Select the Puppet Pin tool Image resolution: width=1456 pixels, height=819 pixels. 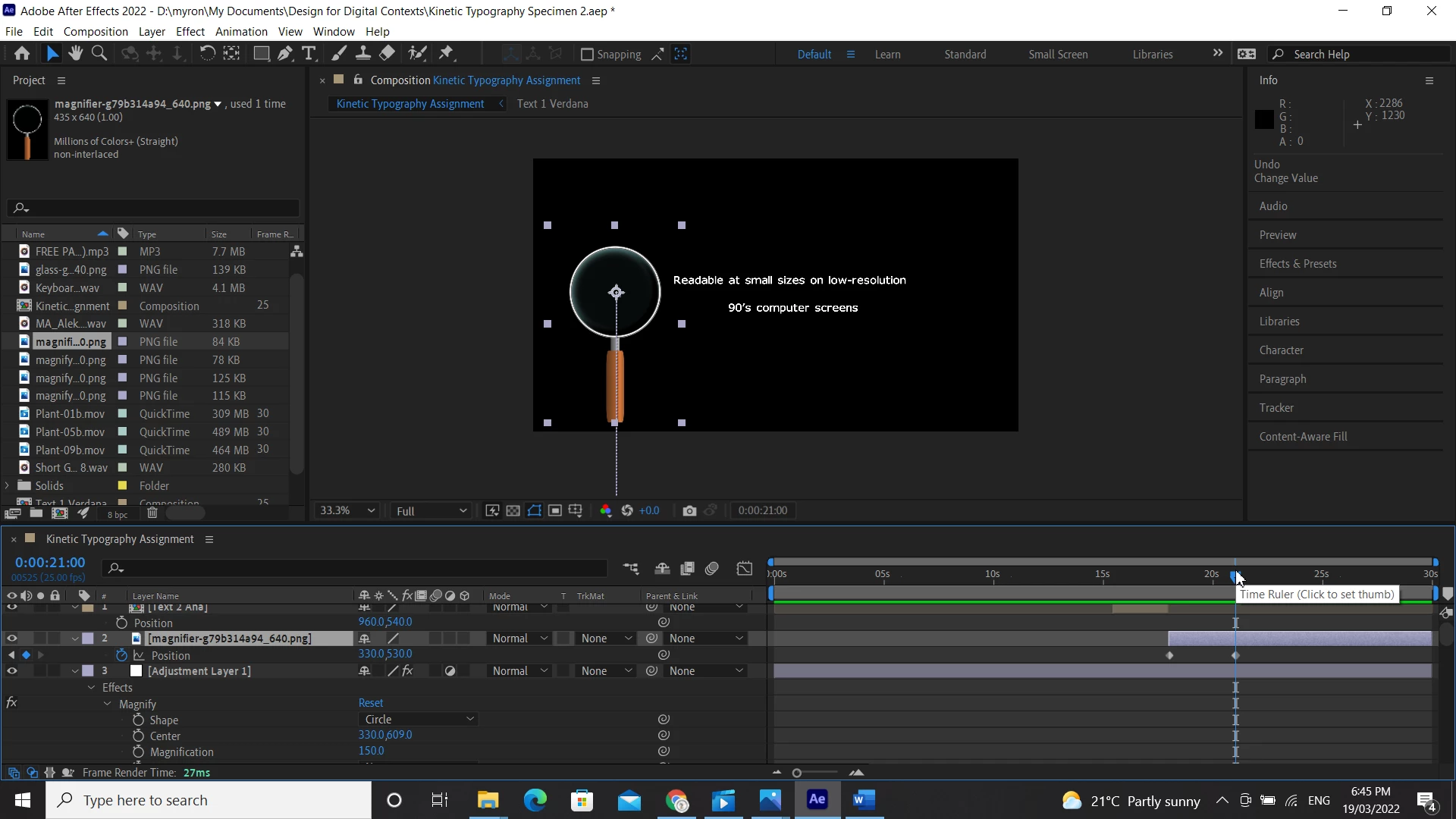[x=447, y=54]
